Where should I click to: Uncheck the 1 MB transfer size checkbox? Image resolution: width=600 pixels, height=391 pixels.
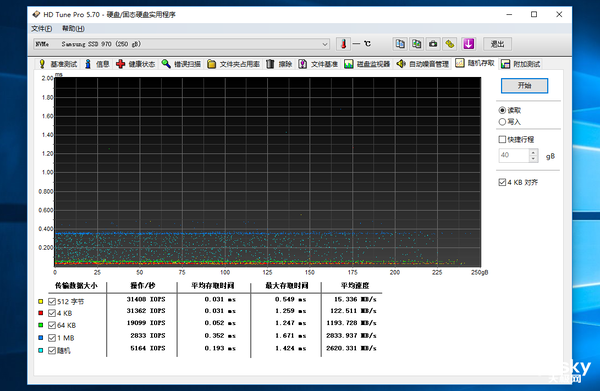[52, 338]
